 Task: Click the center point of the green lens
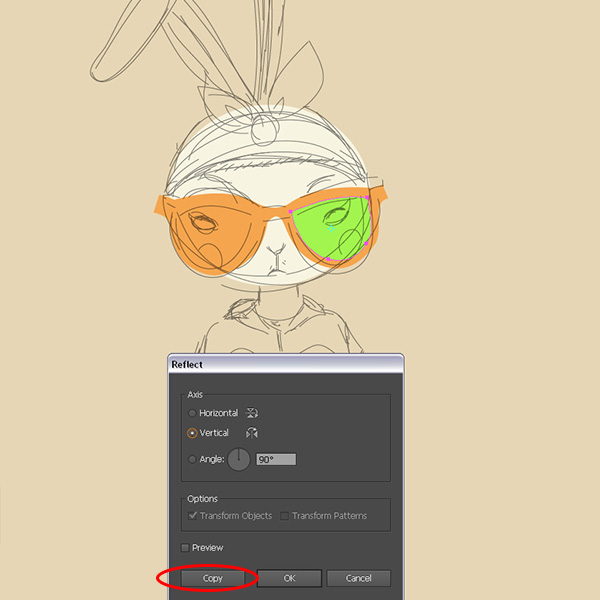click(x=331, y=228)
